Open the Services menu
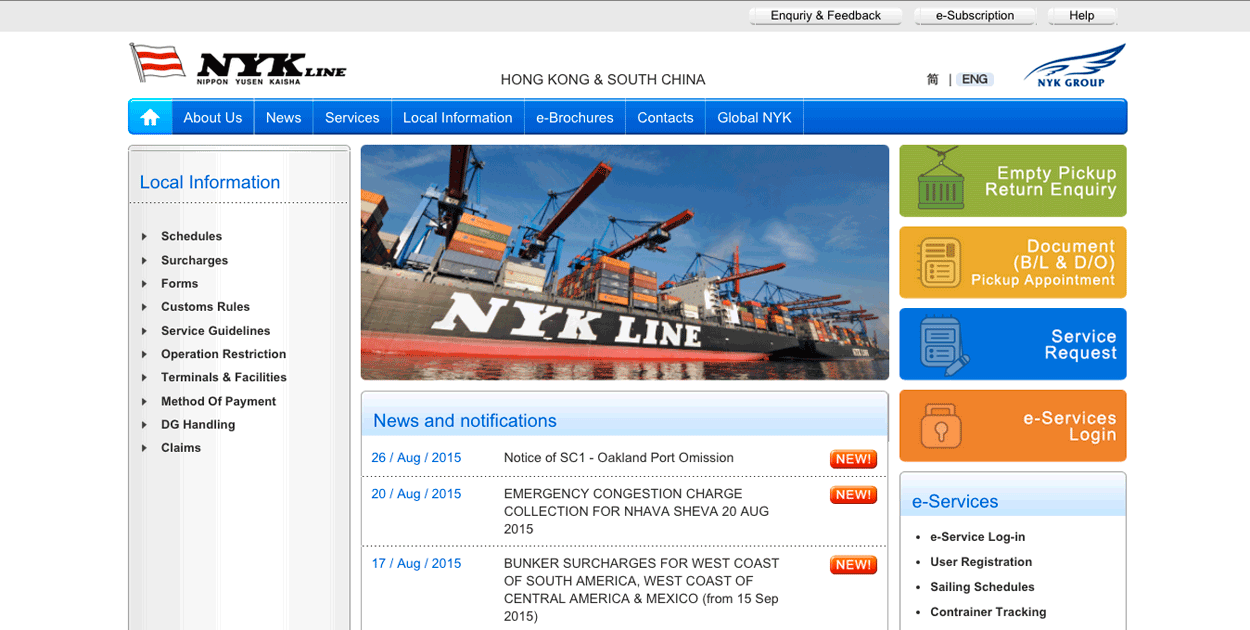Viewport: 1250px width, 630px height. [352, 117]
